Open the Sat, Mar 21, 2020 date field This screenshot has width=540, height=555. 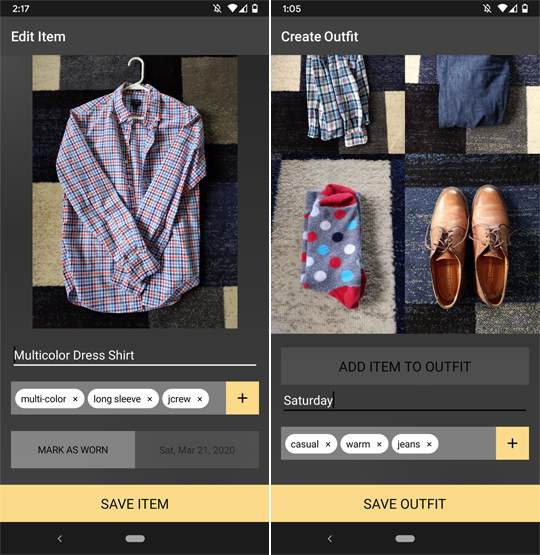pos(197,450)
